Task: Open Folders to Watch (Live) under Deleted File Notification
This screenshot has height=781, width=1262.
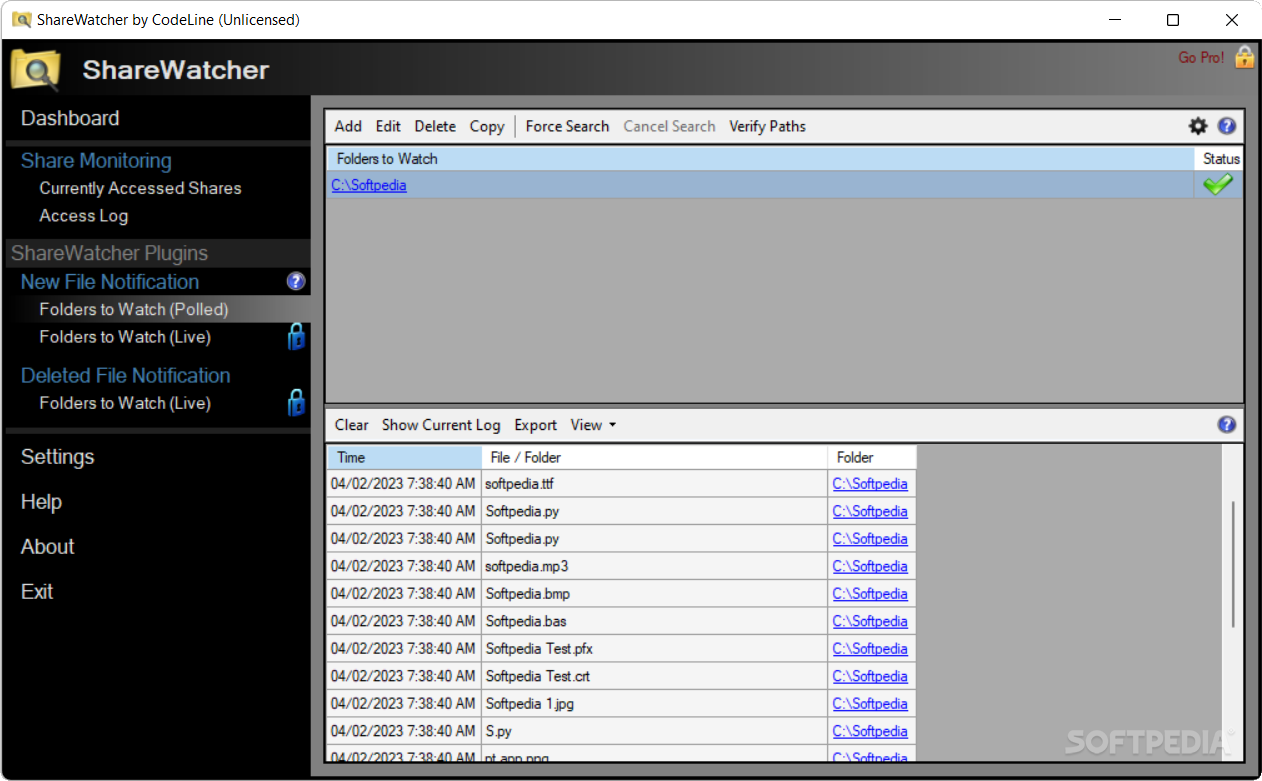Action: click(x=125, y=403)
